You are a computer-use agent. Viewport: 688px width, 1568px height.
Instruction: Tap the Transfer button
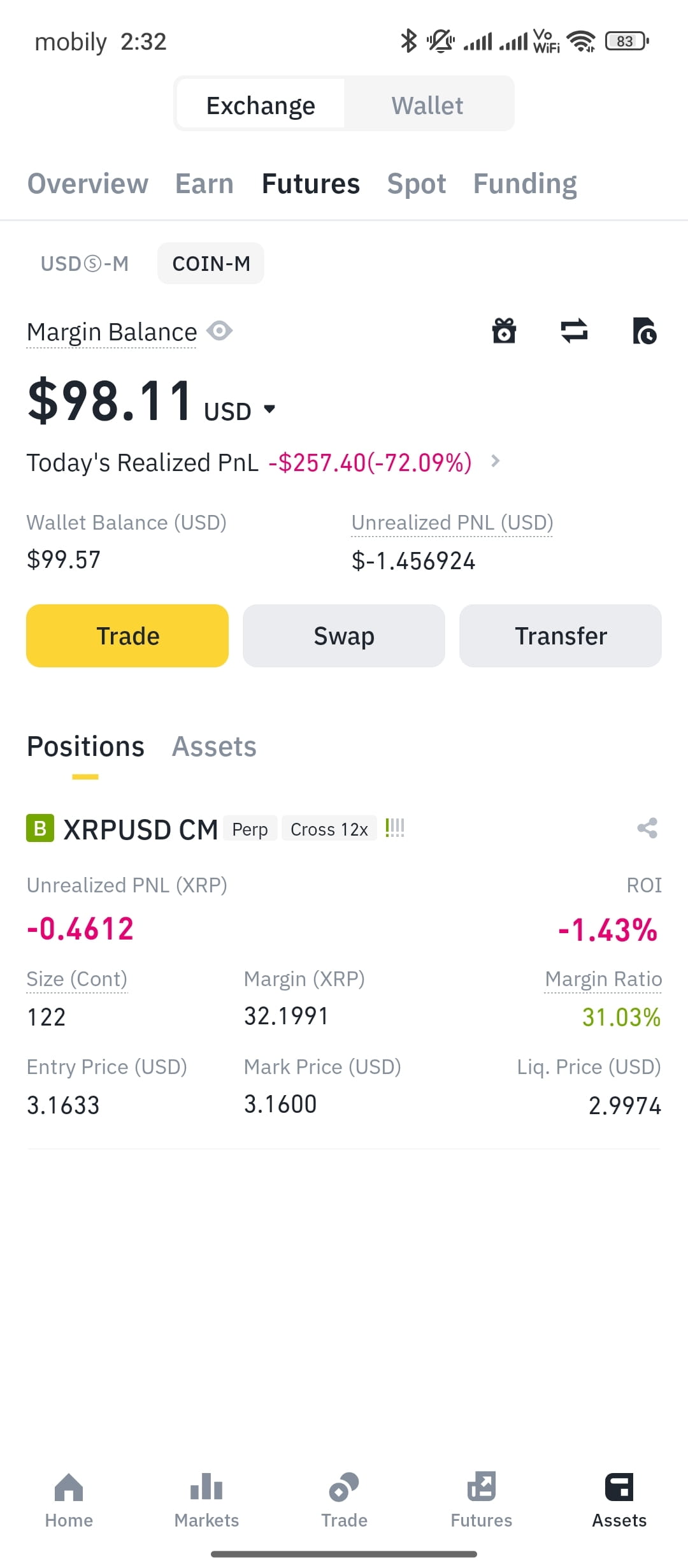[x=561, y=635]
